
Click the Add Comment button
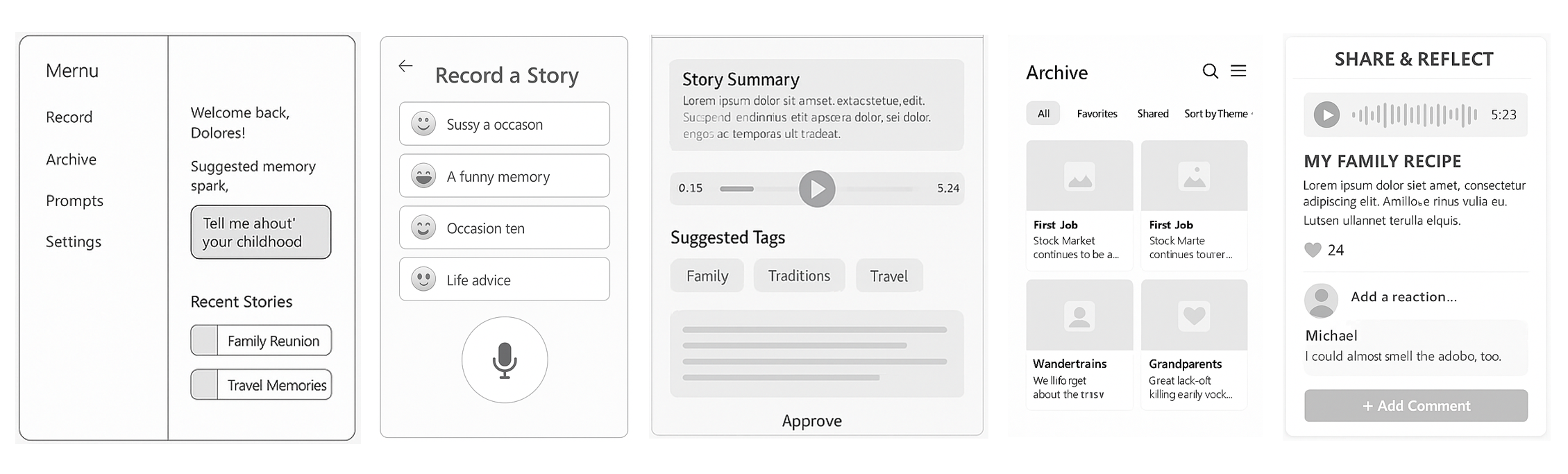(x=1416, y=406)
